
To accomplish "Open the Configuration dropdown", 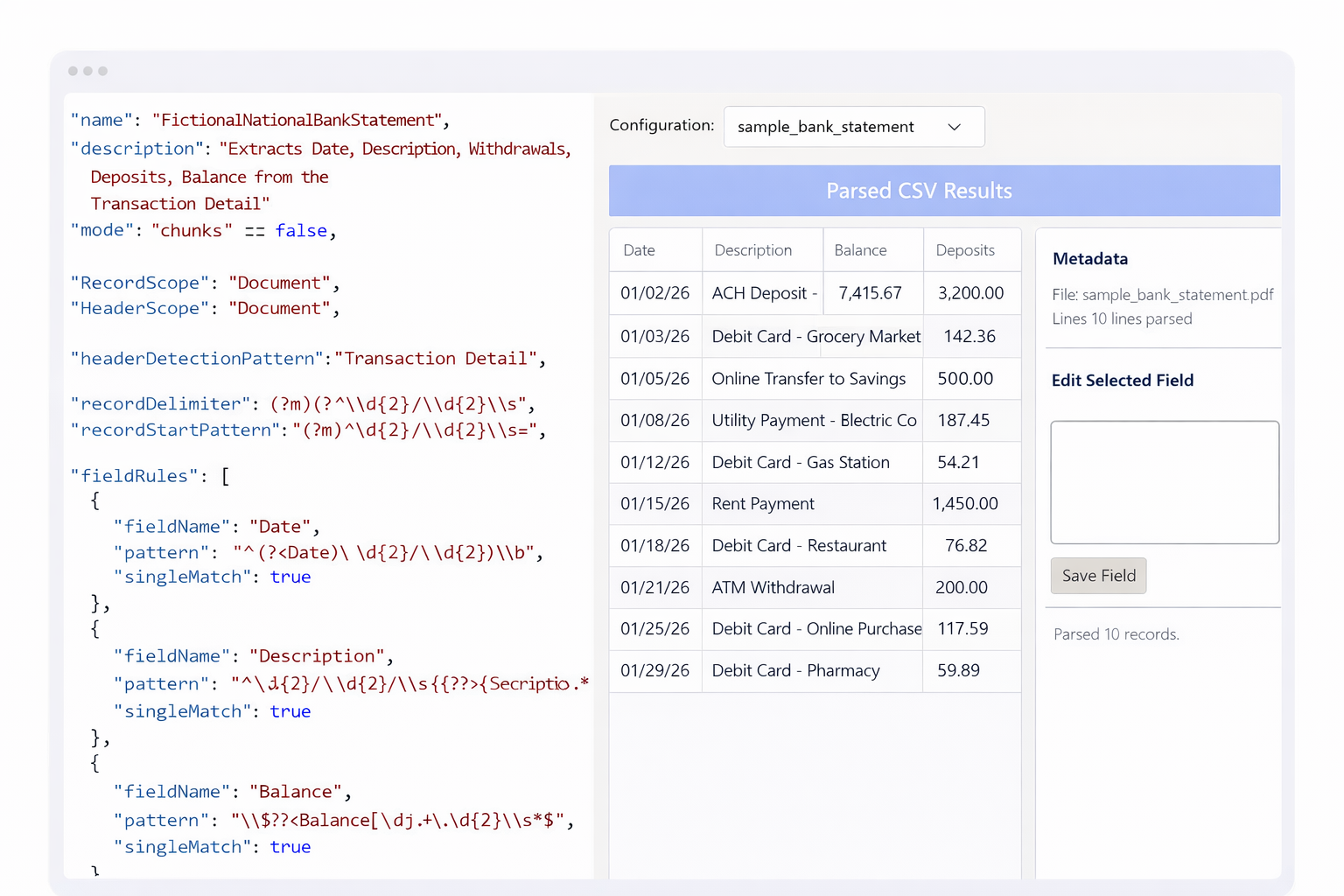I will [x=853, y=127].
